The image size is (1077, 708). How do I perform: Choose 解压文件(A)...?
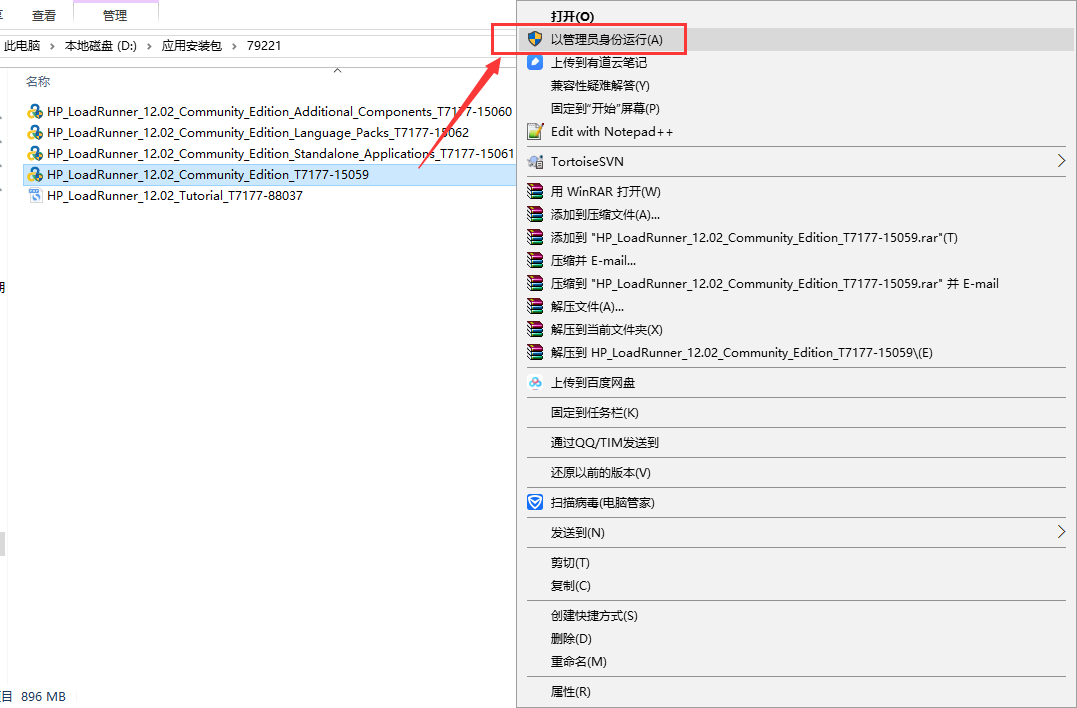pos(796,306)
